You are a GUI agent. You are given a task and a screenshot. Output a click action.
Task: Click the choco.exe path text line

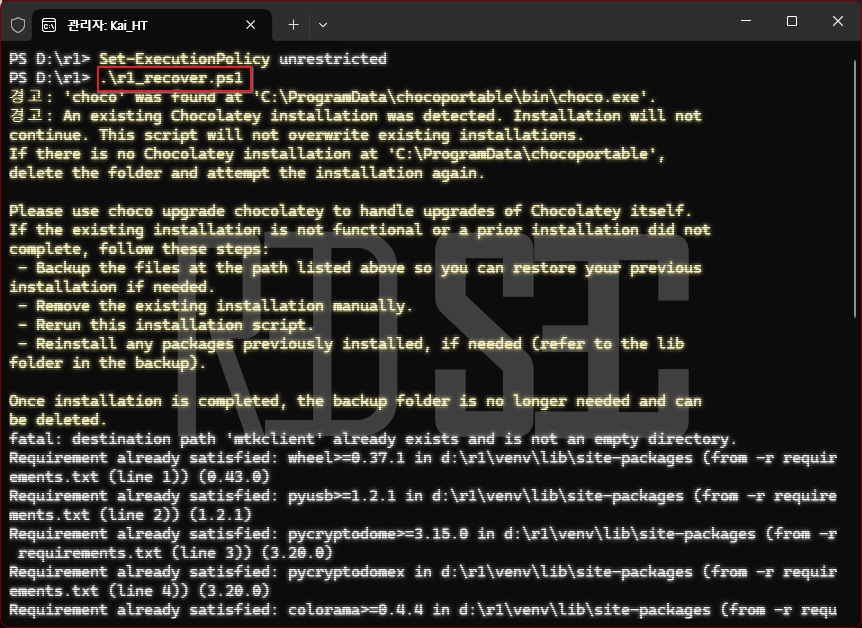pos(332,97)
